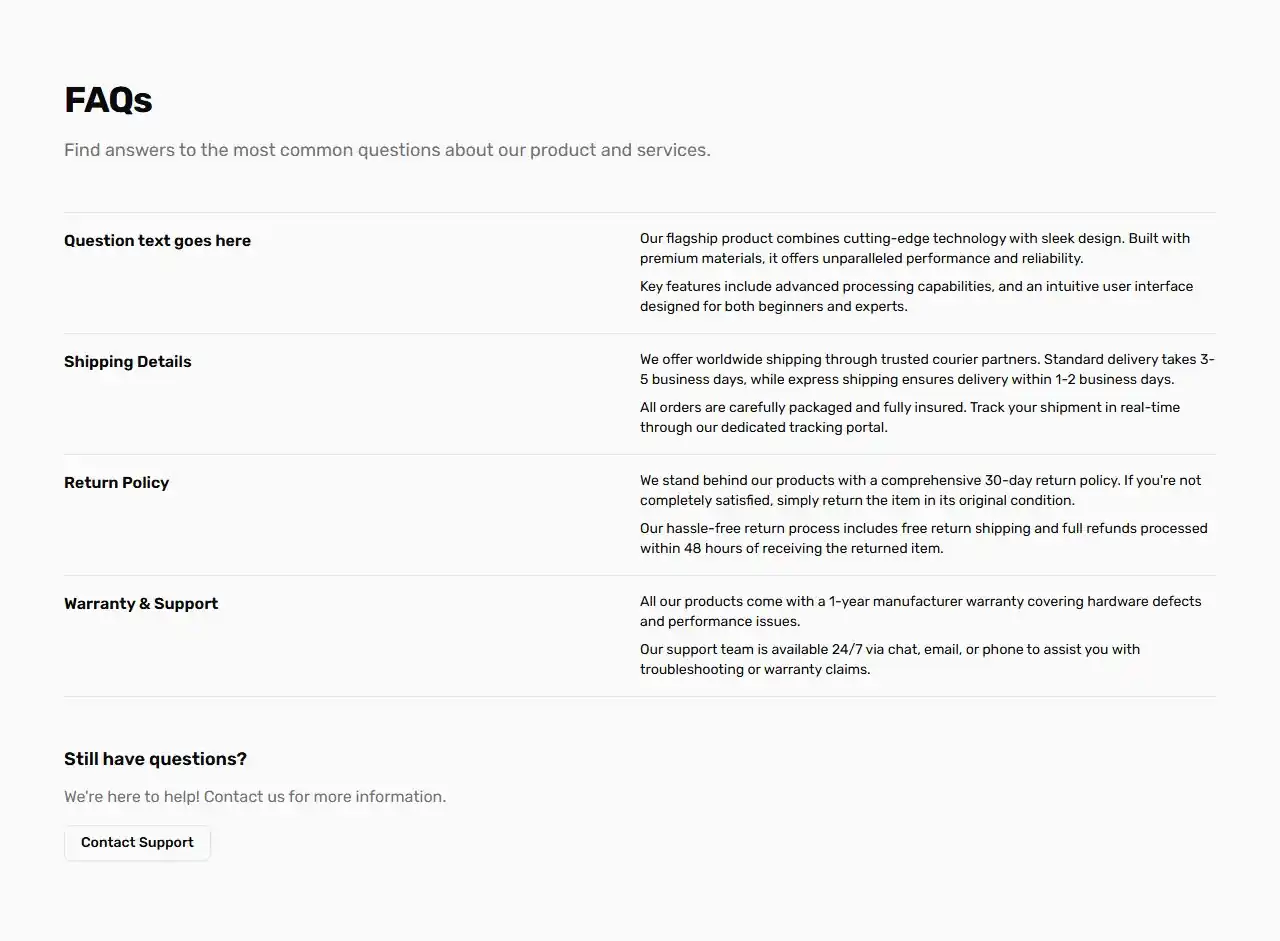Click the Contact Support button
The width and height of the screenshot is (1280, 941).
coord(137,842)
